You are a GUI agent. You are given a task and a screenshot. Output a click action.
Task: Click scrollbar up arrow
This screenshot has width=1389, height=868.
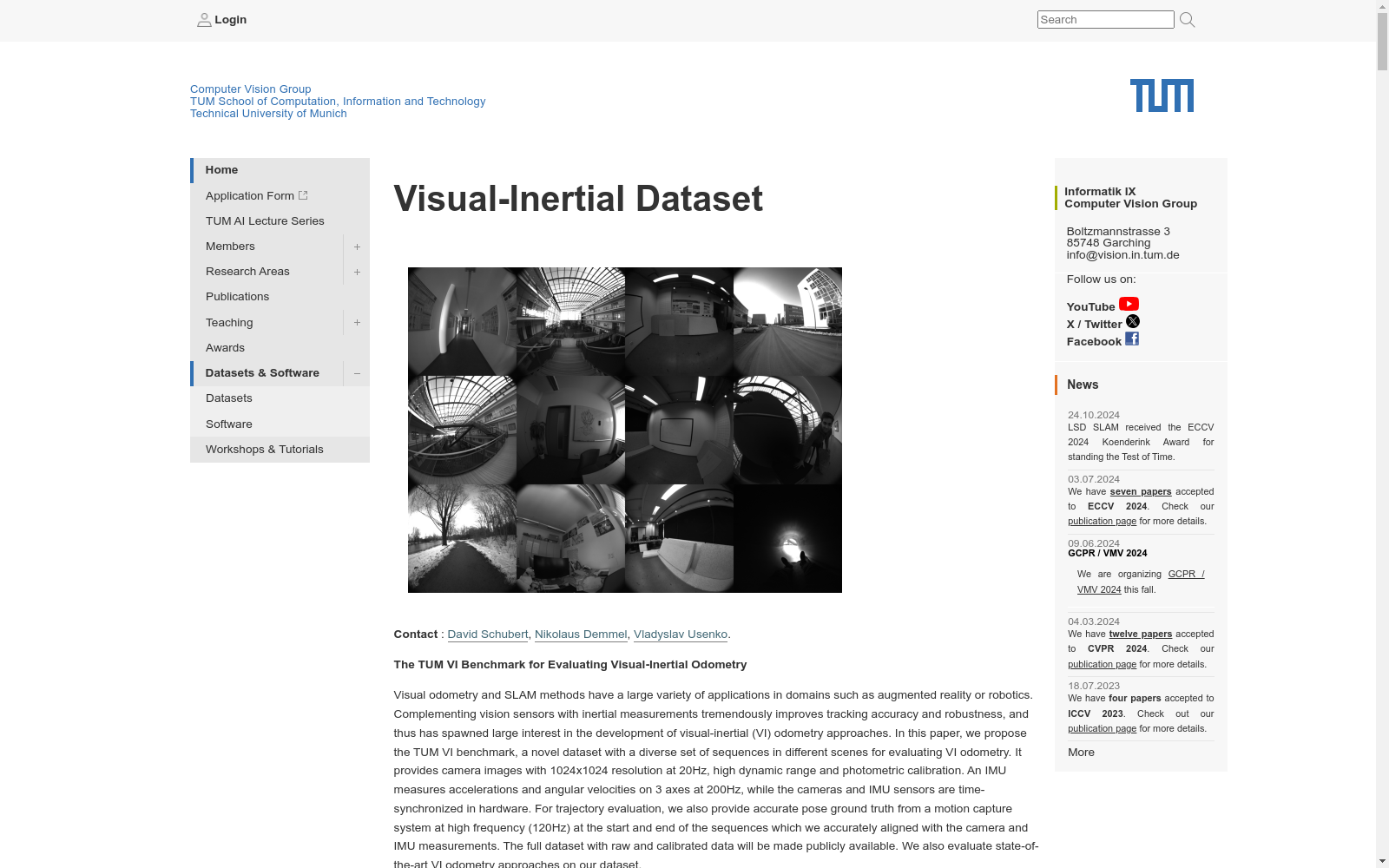click(x=1382, y=6)
